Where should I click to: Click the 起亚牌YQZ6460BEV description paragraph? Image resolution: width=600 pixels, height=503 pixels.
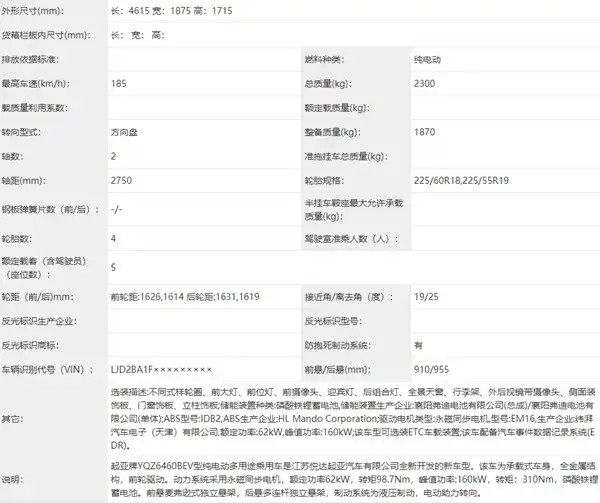354,479
